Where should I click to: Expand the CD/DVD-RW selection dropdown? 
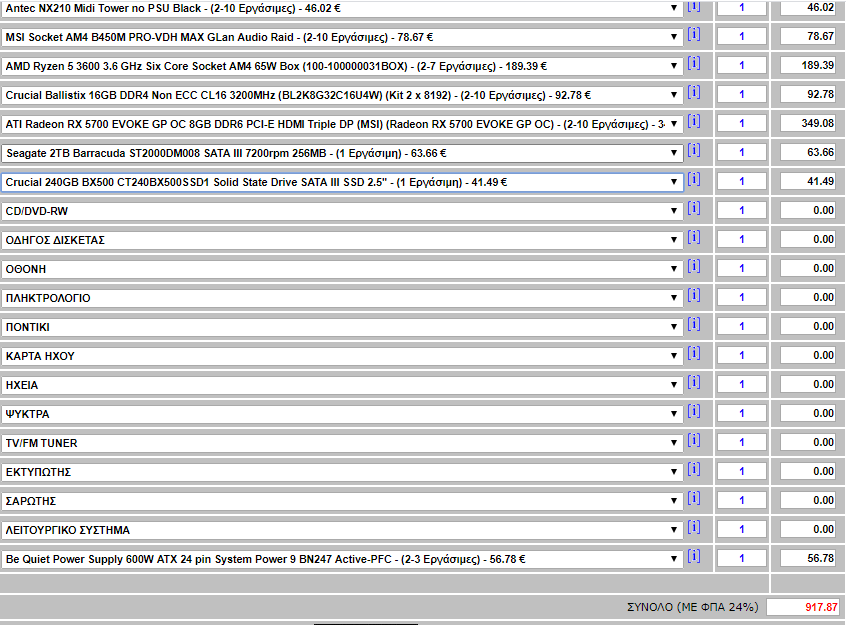click(x=342, y=212)
